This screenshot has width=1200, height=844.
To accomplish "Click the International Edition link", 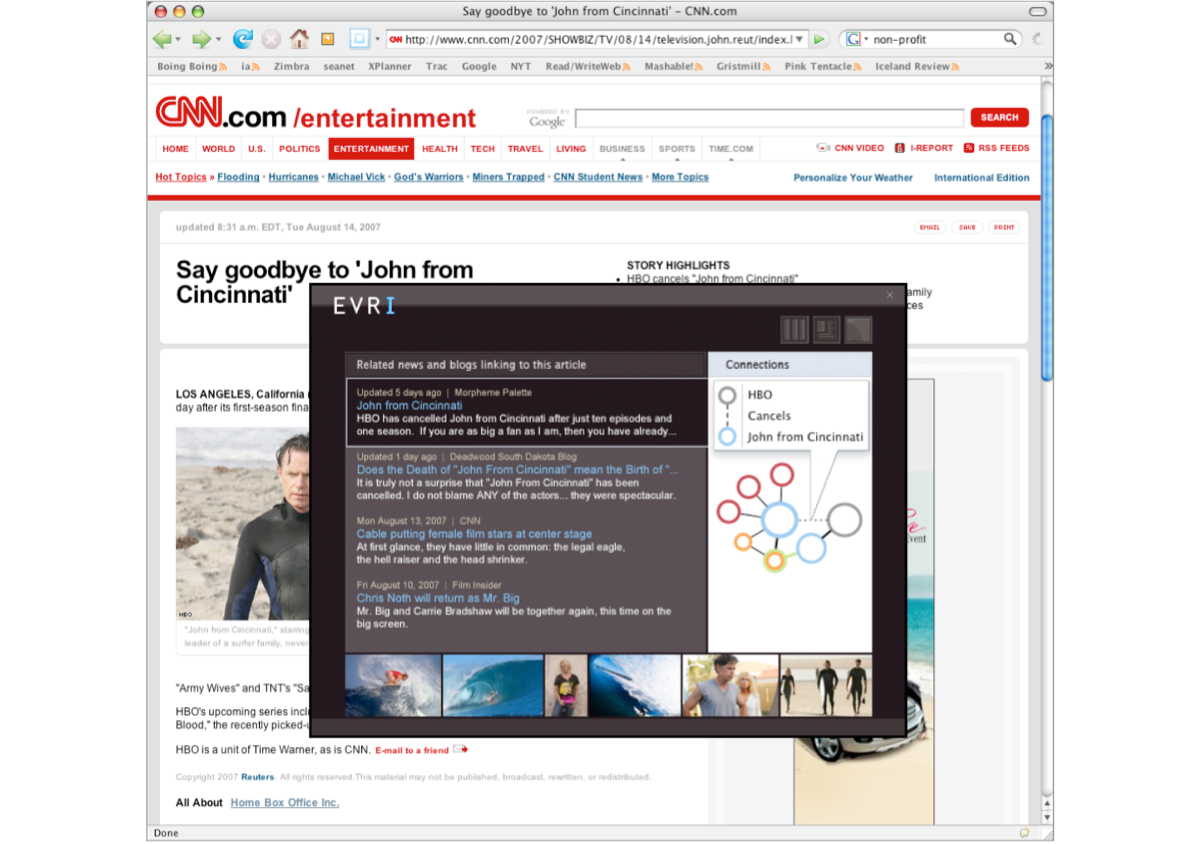I will [x=982, y=177].
